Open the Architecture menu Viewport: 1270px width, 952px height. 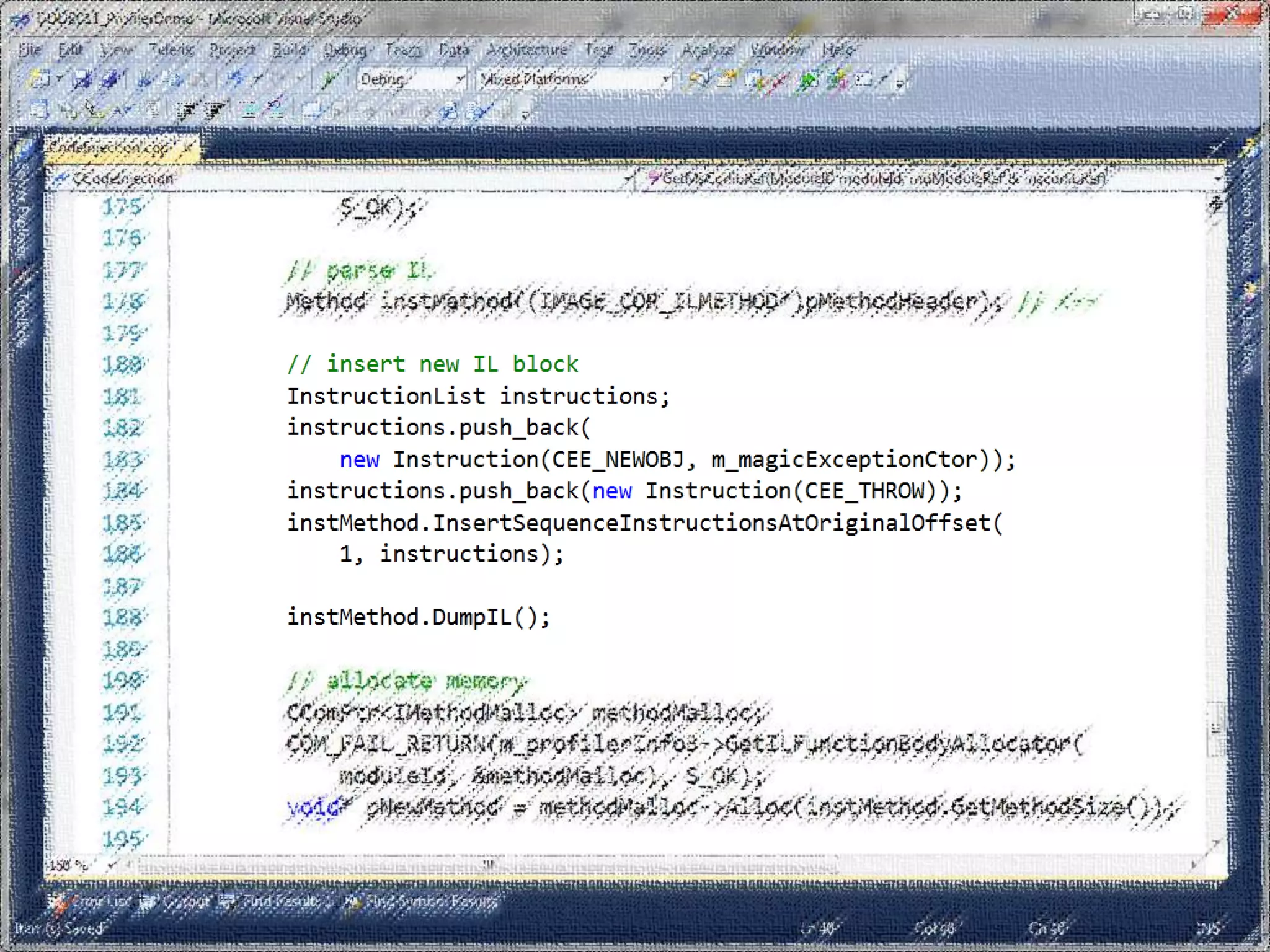(x=526, y=50)
